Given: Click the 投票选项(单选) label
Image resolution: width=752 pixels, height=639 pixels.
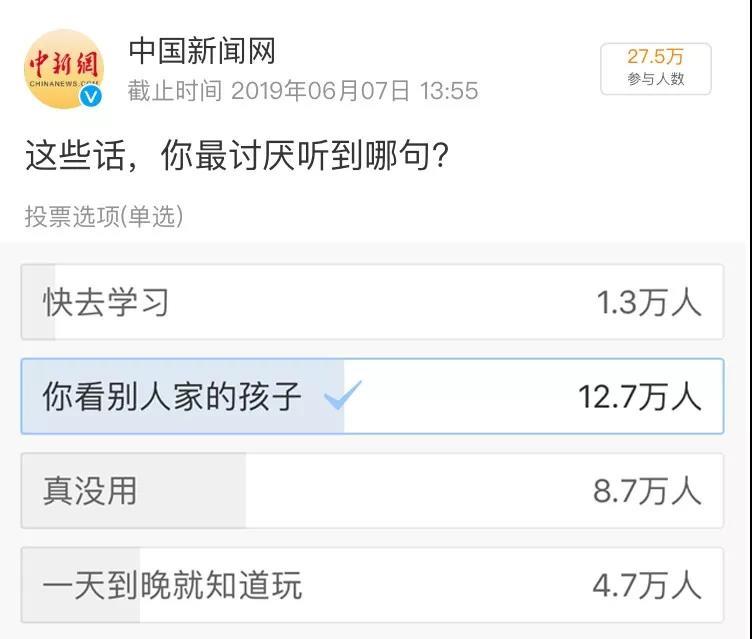Looking at the screenshot, I should tap(104, 216).
